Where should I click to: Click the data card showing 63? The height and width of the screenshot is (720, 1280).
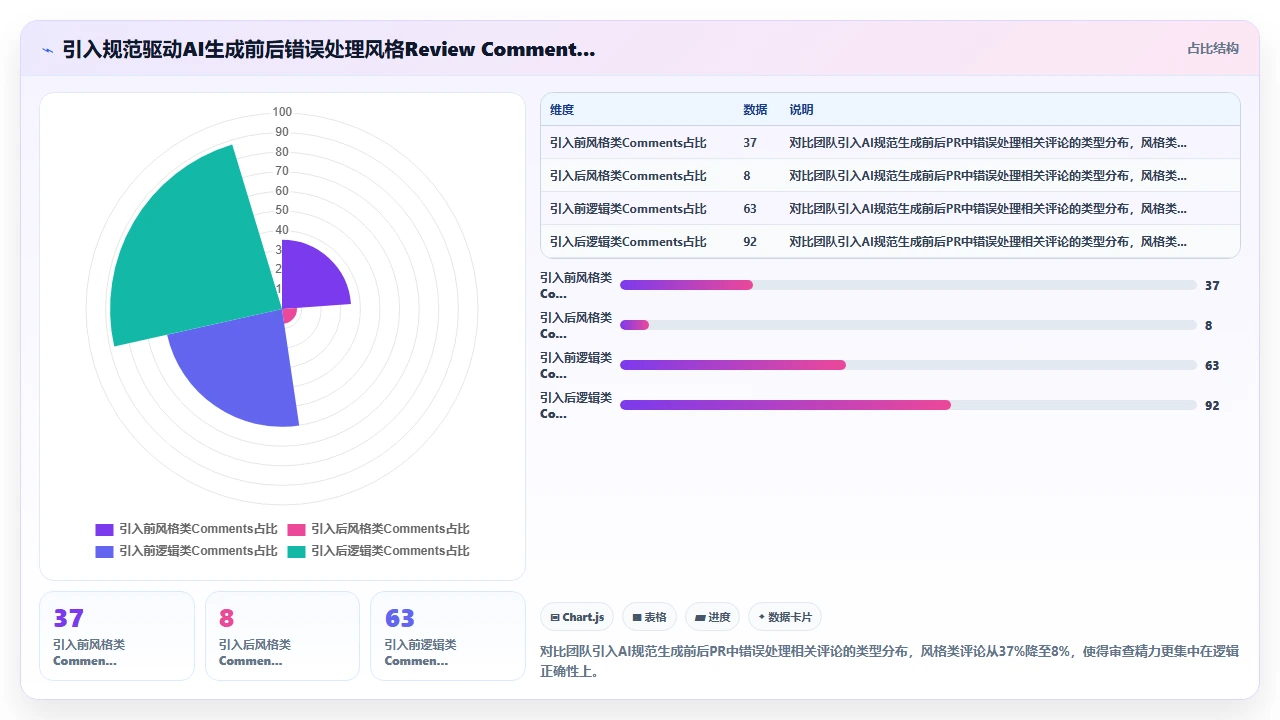tap(448, 636)
